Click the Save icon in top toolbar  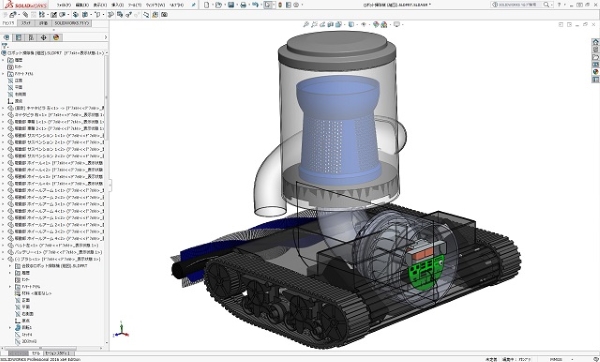231,5
